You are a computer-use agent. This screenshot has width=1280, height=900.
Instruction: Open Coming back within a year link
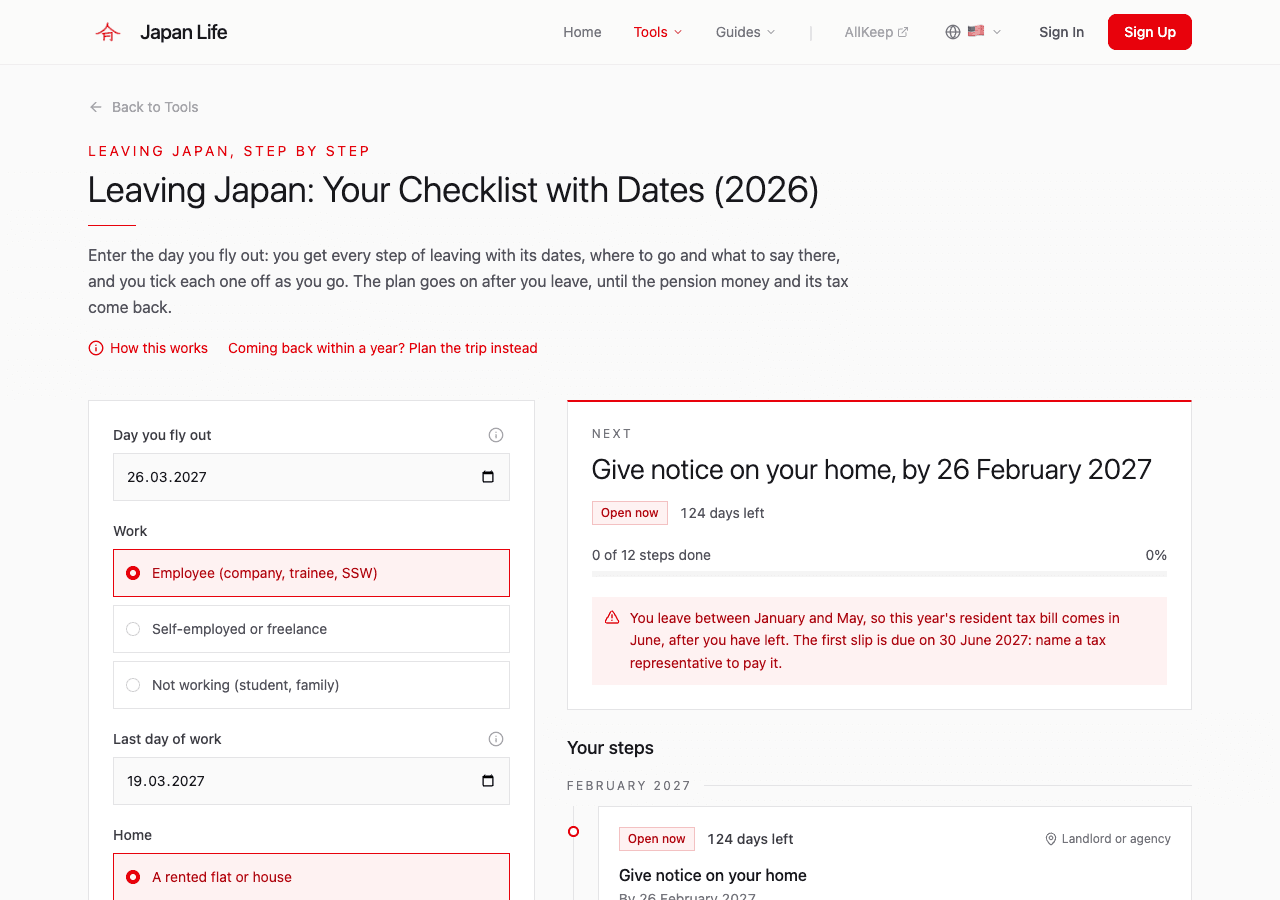(x=383, y=348)
